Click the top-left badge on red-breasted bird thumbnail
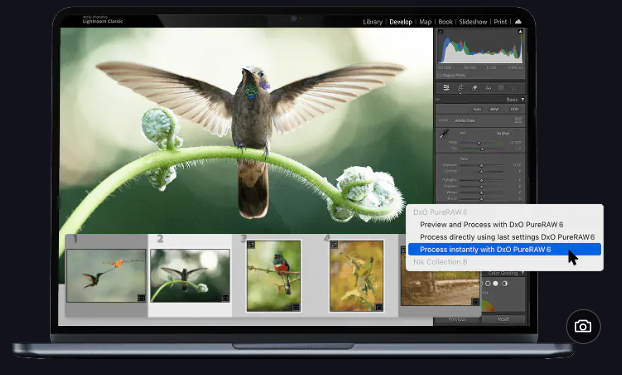Viewport: 622px width, 375px height. (251, 245)
